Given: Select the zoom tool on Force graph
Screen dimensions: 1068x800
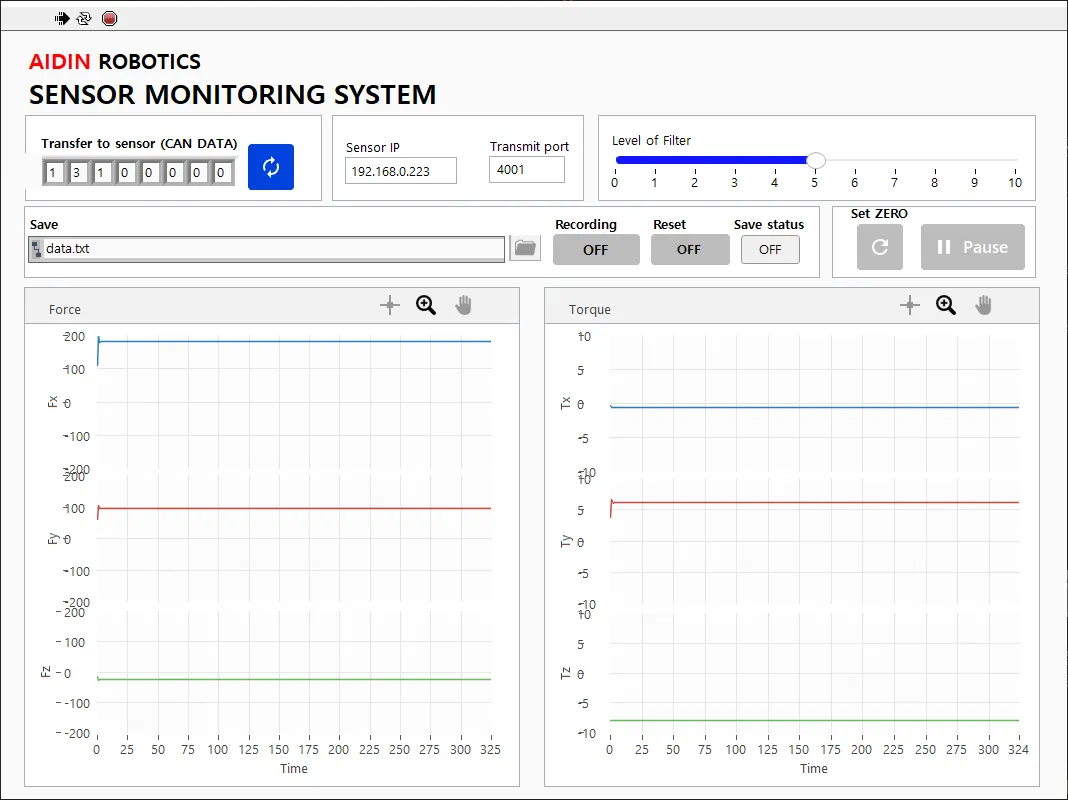Looking at the screenshot, I should tap(426, 306).
